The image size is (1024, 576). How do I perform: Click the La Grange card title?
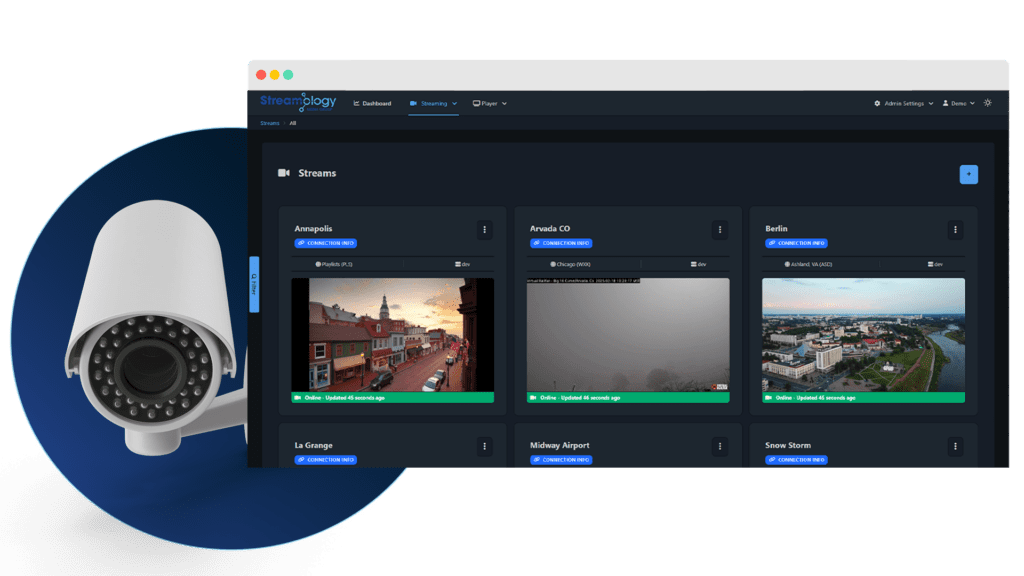click(x=313, y=445)
